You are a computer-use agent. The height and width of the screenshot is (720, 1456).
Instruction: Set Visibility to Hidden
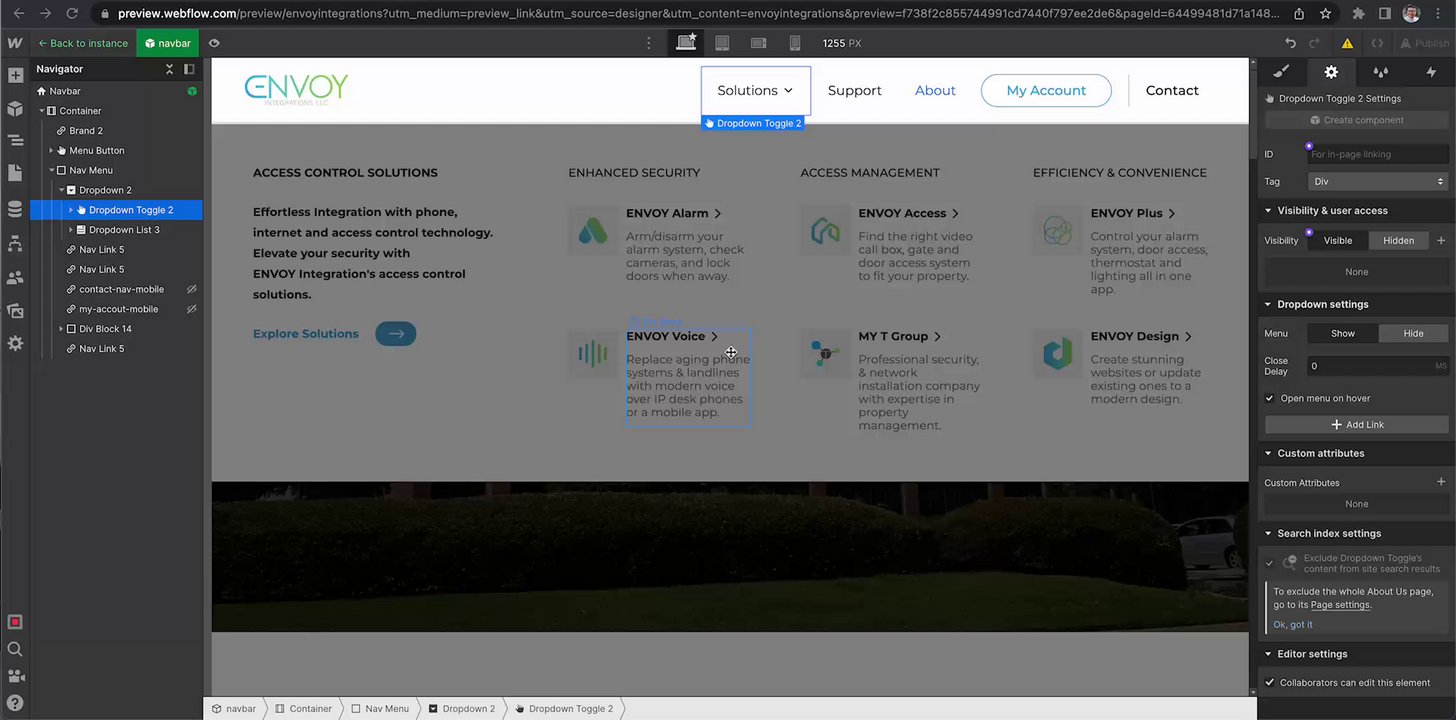tap(1398, 240)
